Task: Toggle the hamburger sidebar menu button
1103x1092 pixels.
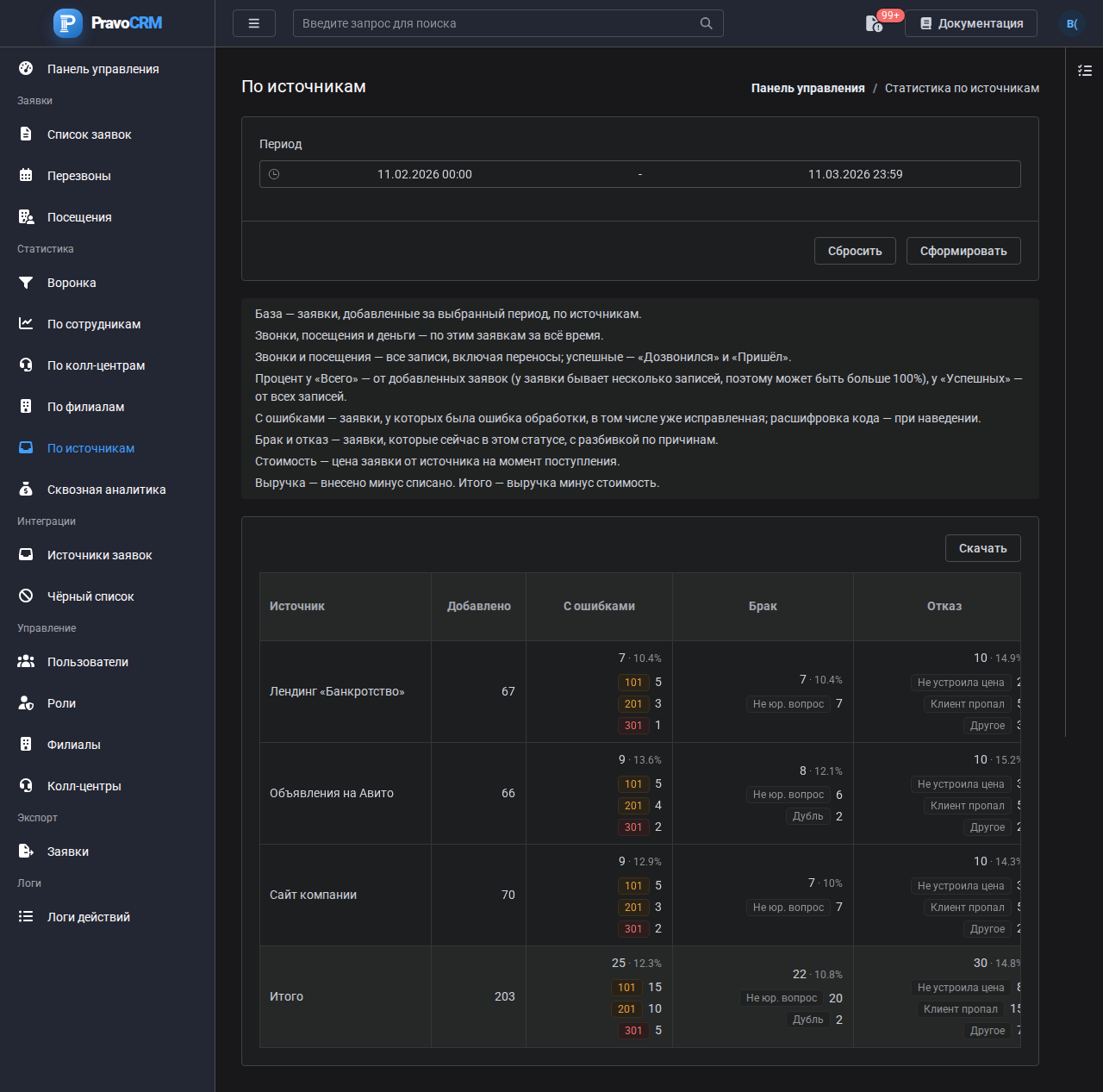Action: (254, 23)
